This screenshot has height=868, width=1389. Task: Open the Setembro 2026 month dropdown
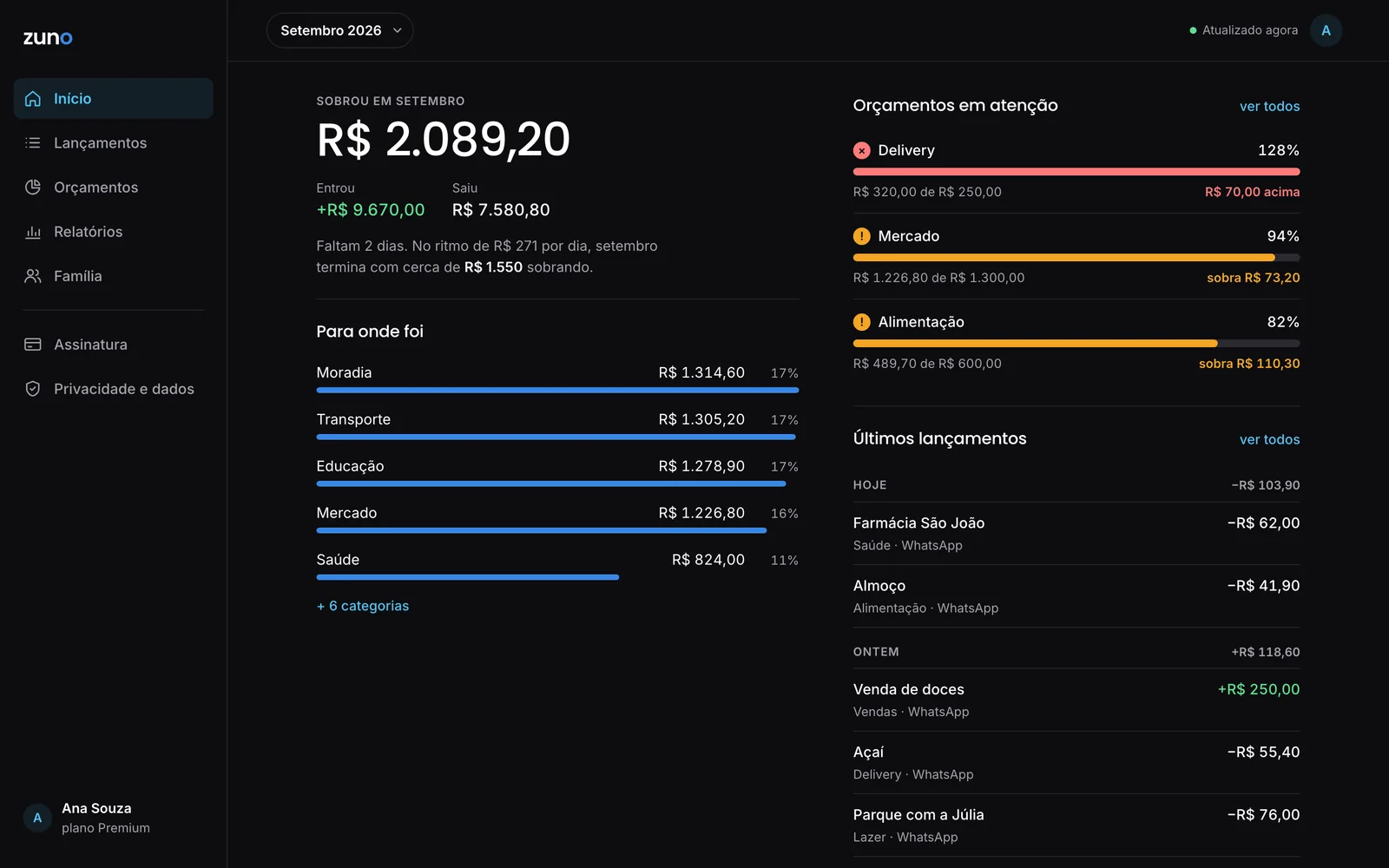[x=339, y=30]
